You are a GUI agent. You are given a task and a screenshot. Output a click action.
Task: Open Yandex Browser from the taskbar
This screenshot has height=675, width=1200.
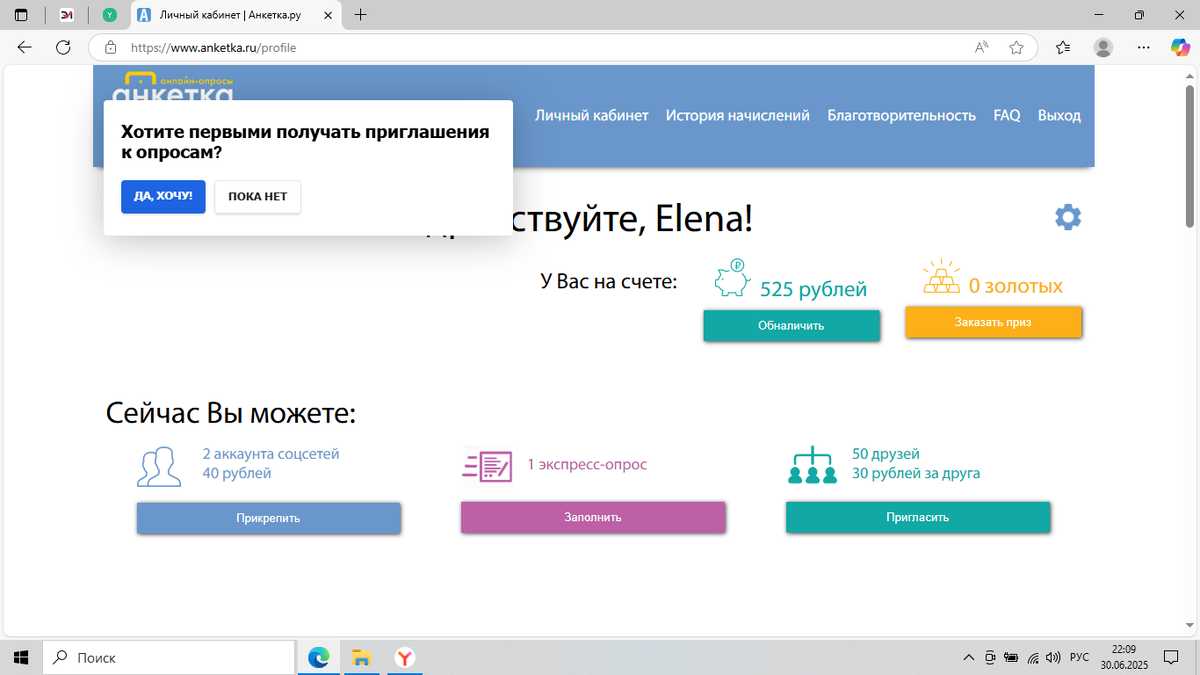click(x=404, y=657)
